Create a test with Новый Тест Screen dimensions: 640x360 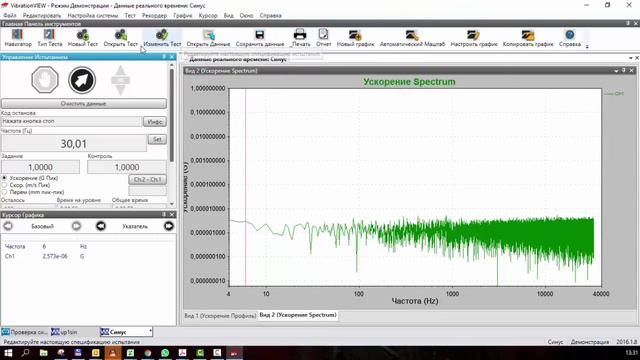[83, 38]
